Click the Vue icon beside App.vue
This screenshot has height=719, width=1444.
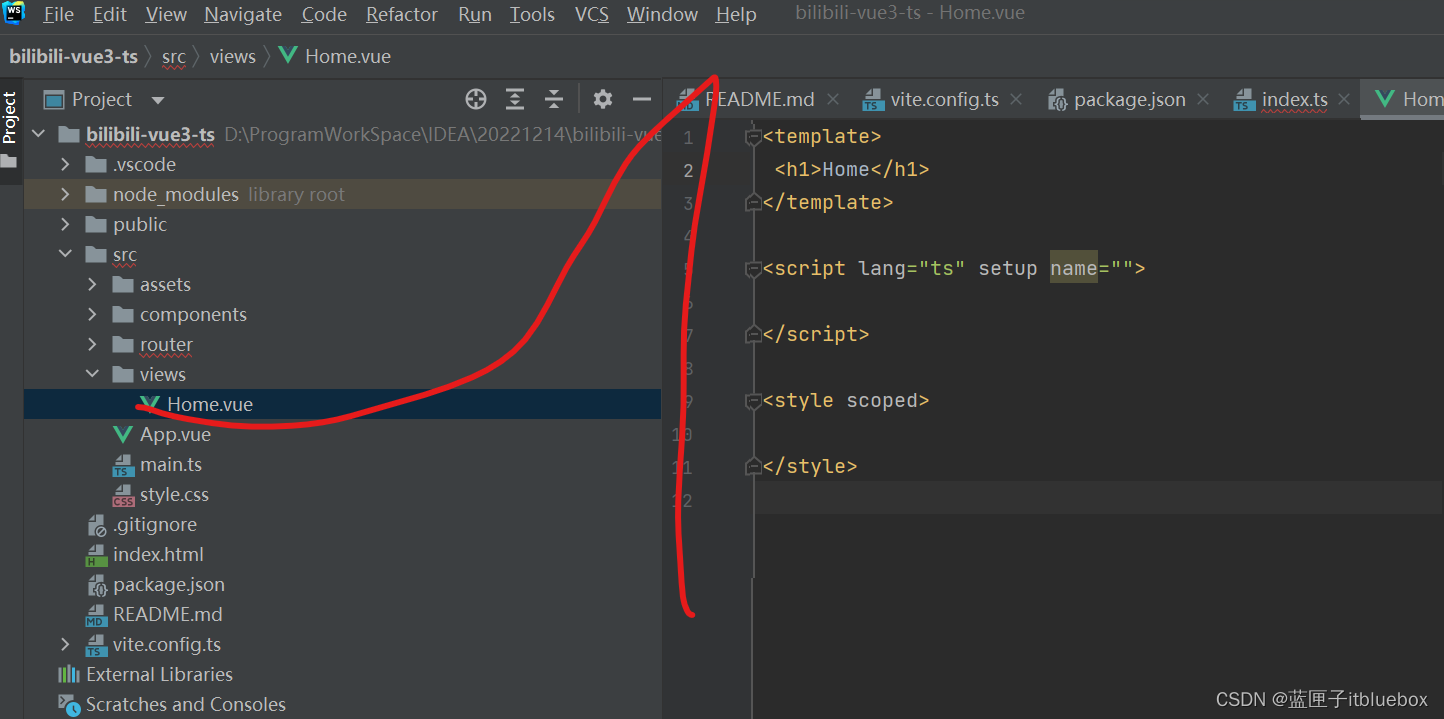pos(123,434)
